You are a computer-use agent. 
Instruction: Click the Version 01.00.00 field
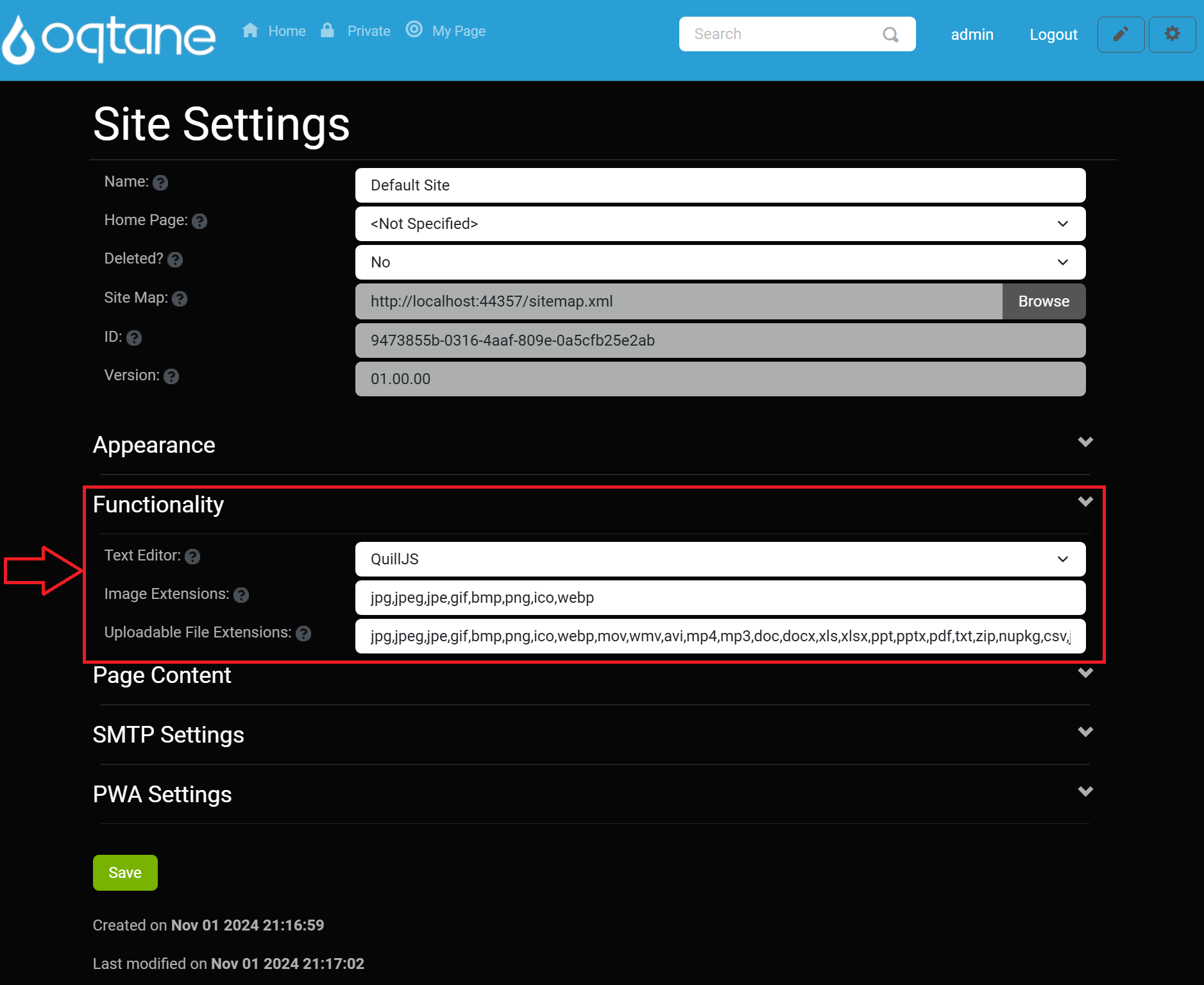point(720,379)
